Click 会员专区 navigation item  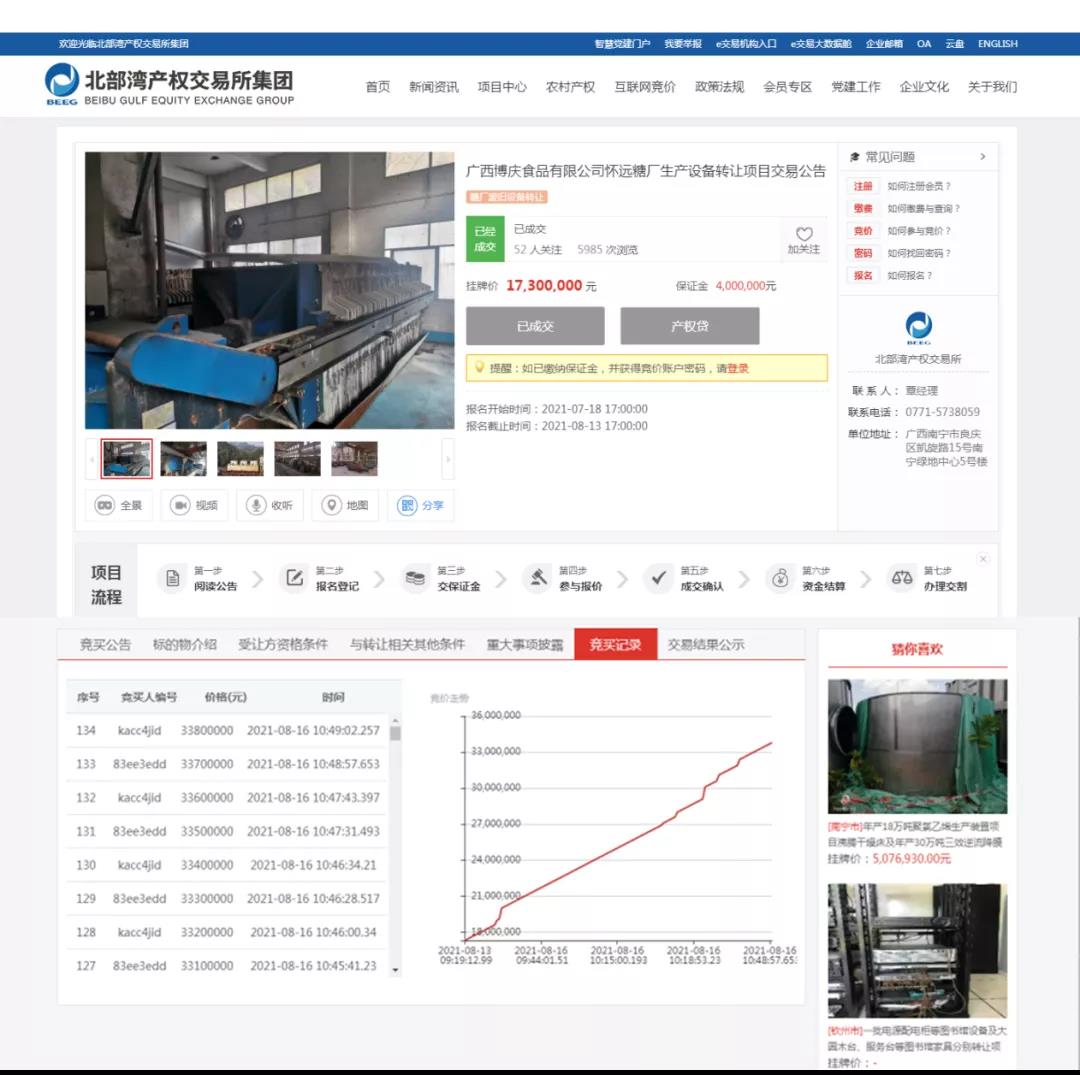(x=787, y=87)
